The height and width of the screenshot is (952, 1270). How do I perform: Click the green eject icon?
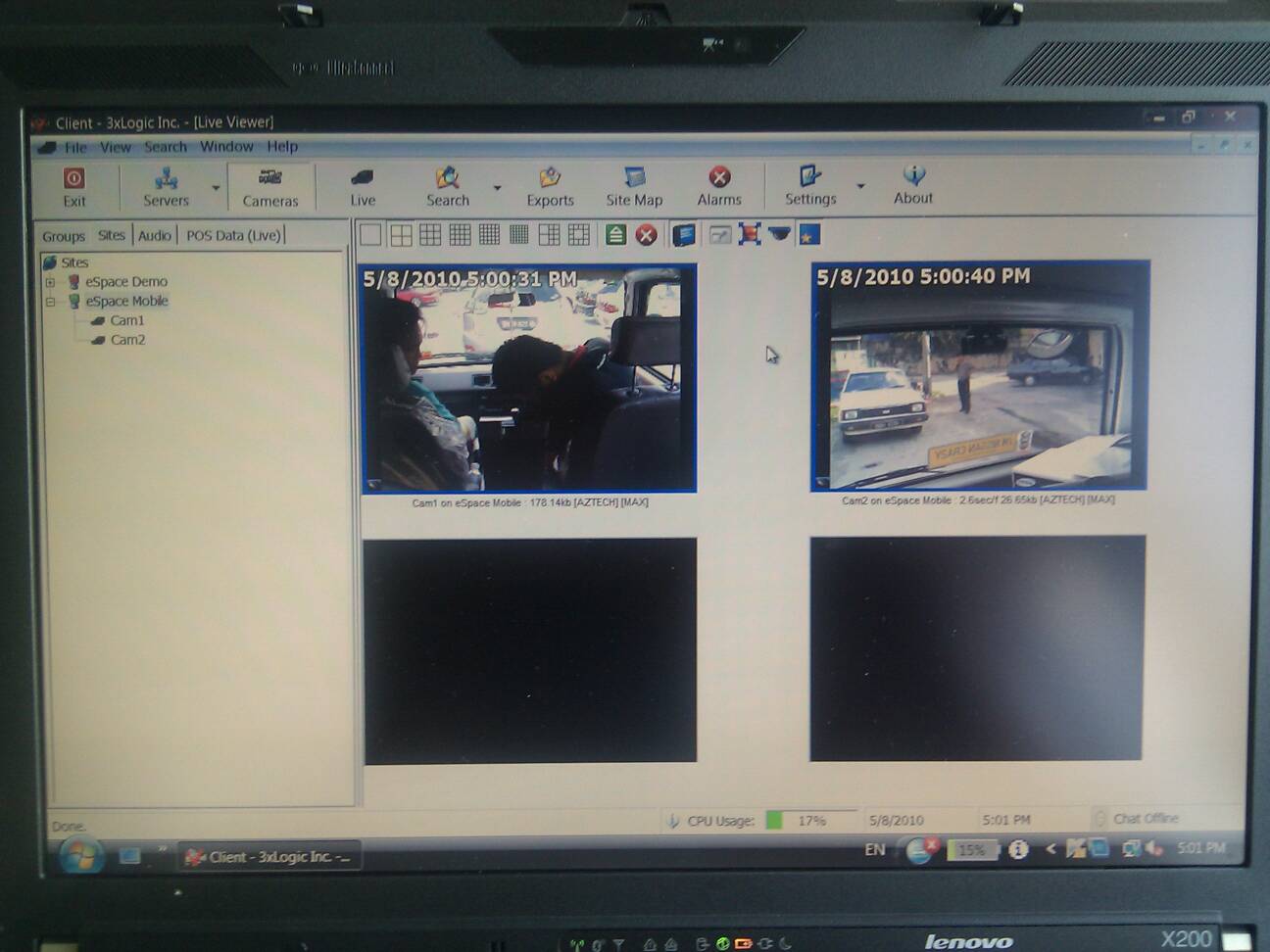[x=615, y=234]
